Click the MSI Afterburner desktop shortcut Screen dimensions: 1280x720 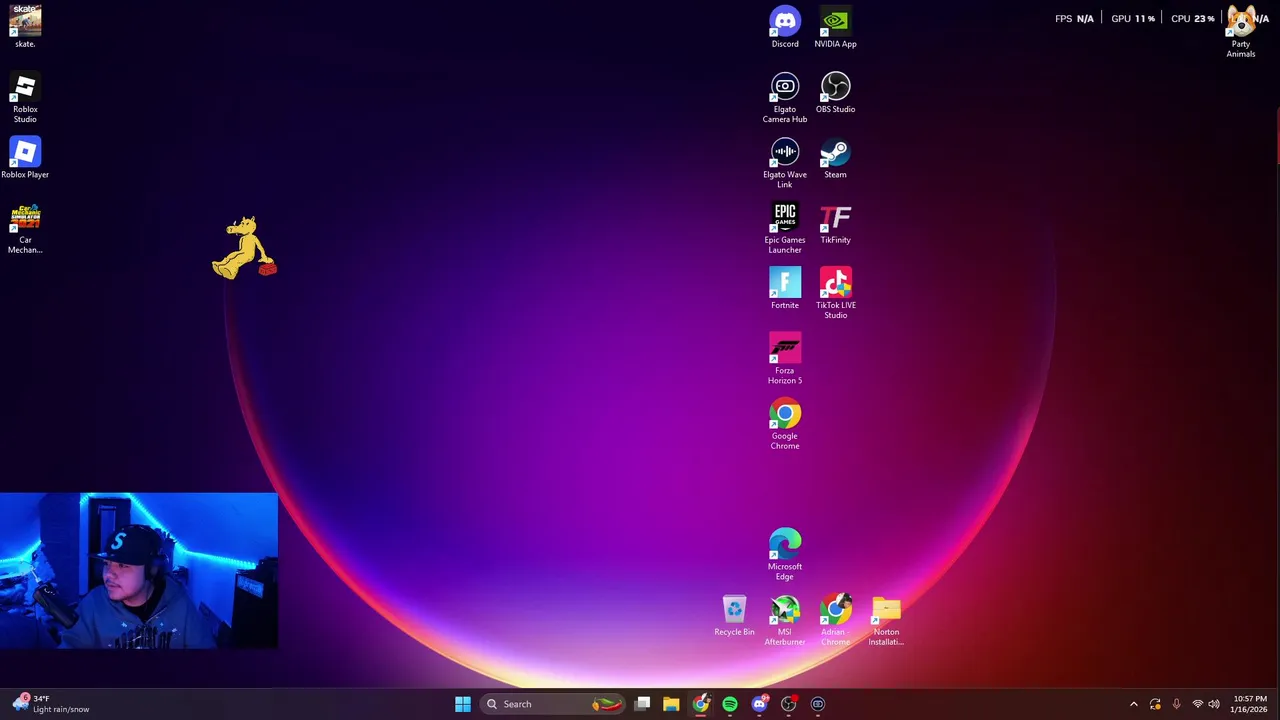[x=785, y=621]
